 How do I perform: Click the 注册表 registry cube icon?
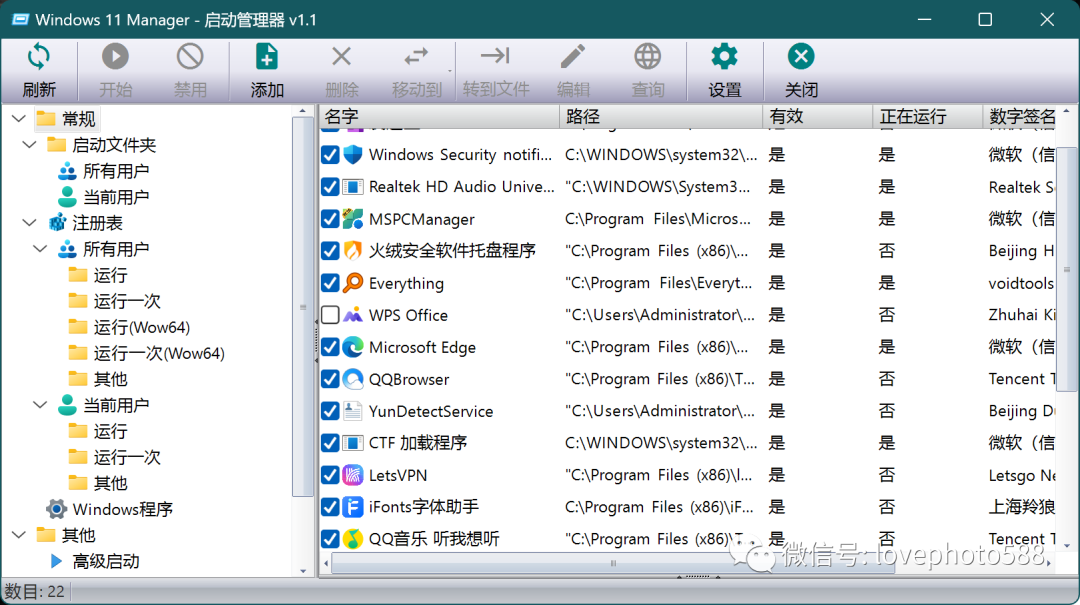[x=57, y=223]
